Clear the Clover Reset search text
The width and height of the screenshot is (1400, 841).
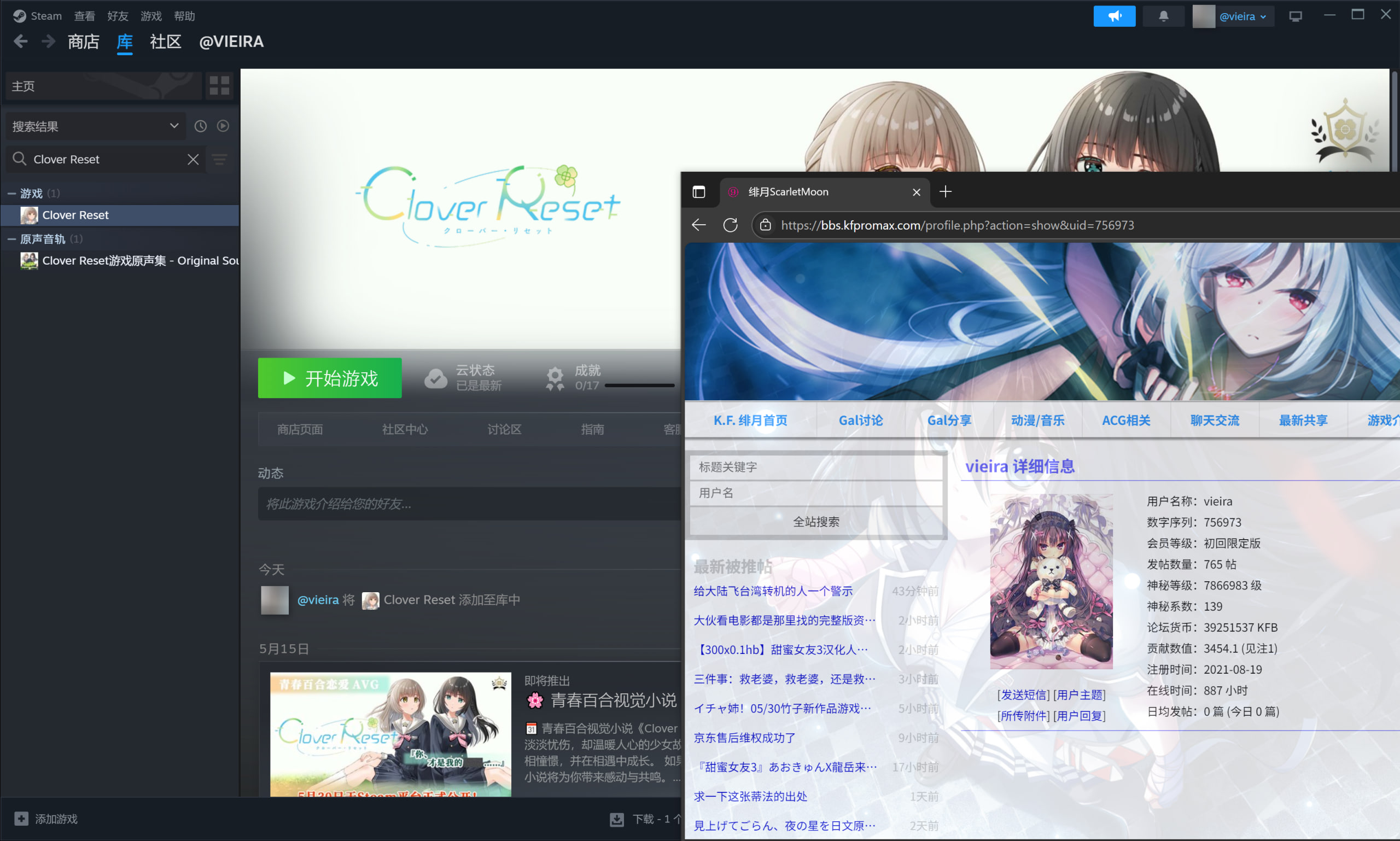tap(192, 159)
